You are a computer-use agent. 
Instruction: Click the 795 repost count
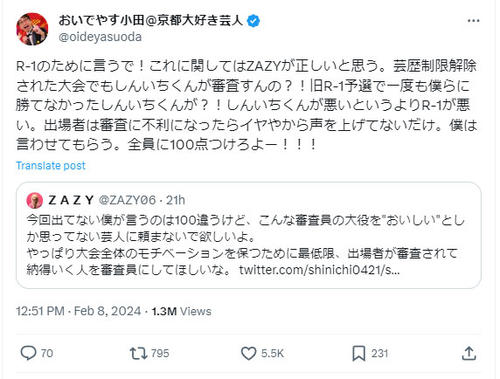[160, 353]
